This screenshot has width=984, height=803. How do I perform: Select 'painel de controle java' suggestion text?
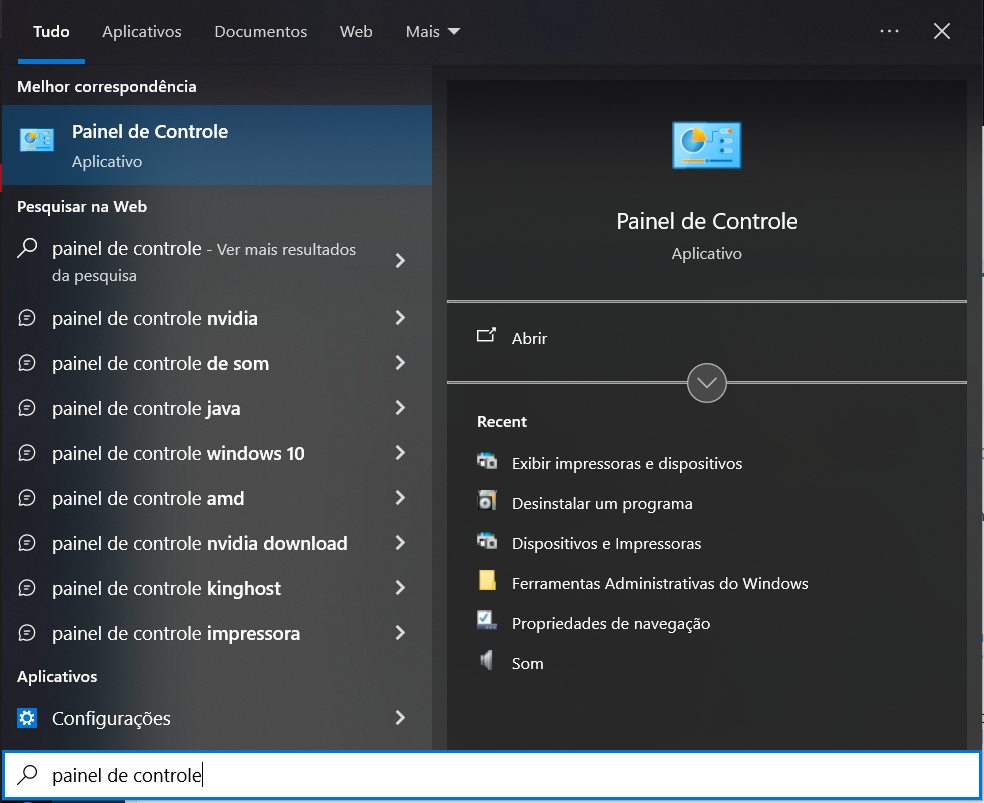146,408
